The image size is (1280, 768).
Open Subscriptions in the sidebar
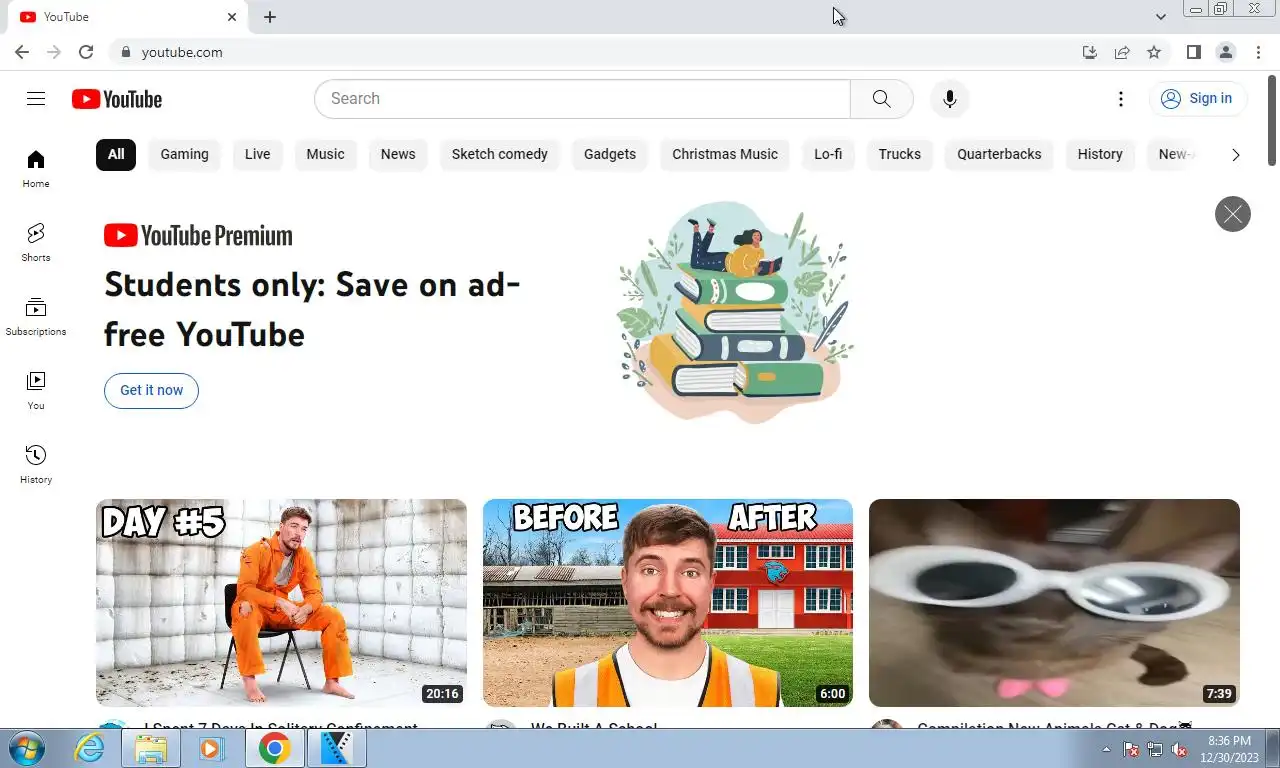36,316
